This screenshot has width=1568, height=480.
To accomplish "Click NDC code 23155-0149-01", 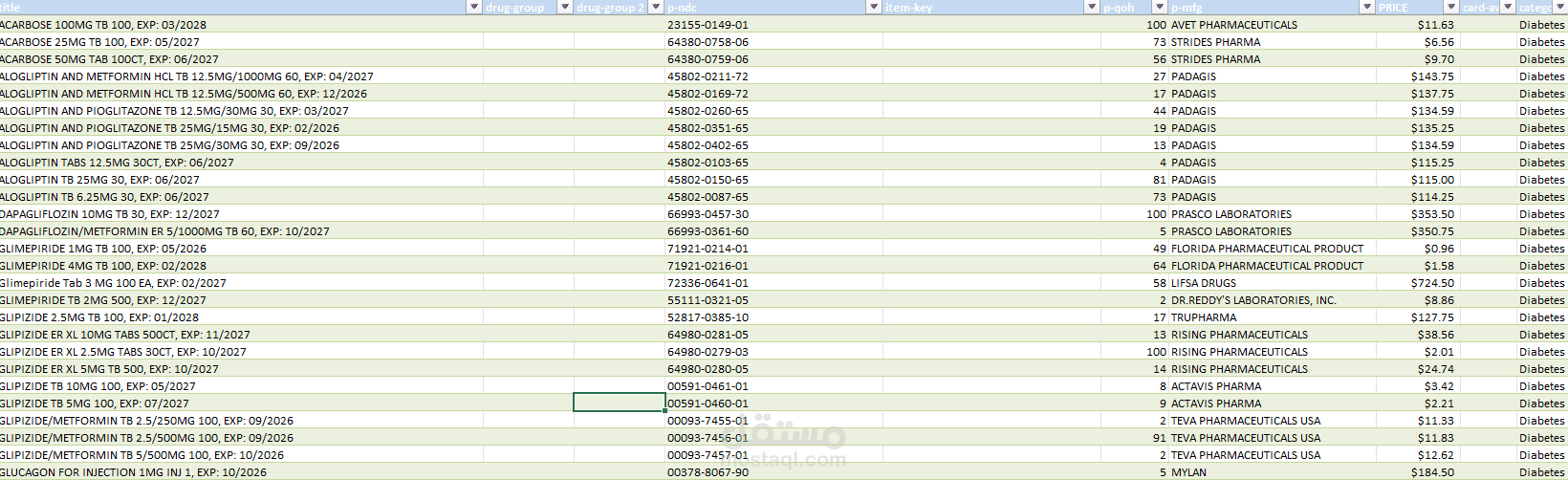I will pyautogui.click(x=708, y=25).
